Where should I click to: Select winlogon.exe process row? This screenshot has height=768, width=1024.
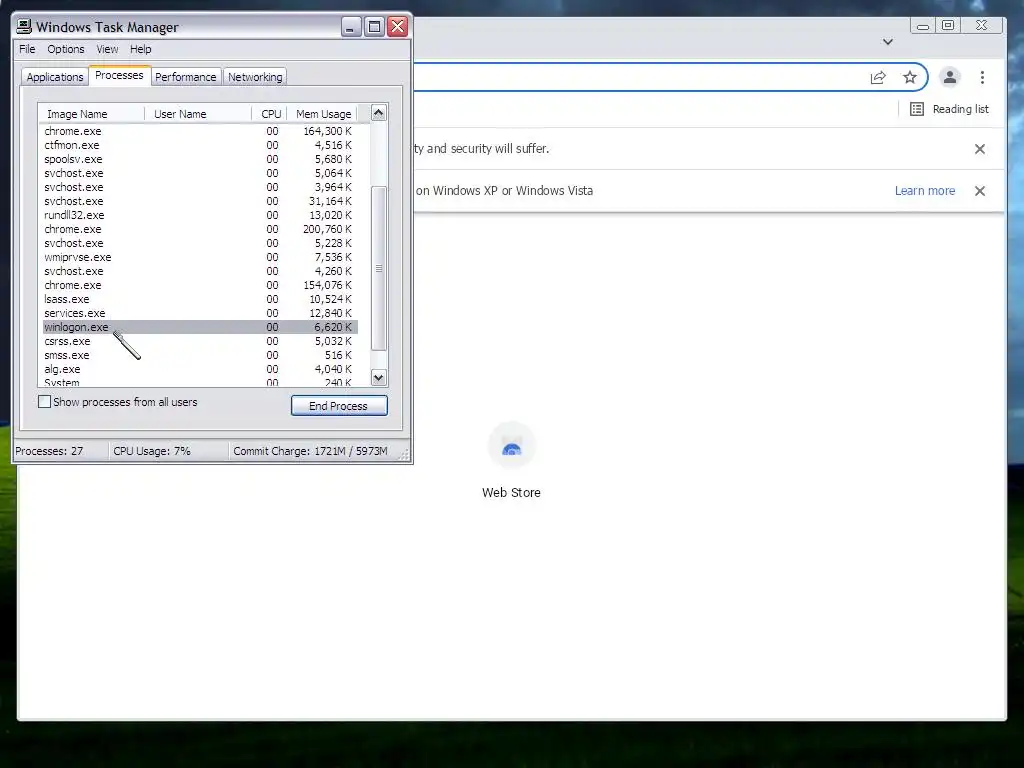point(199,327)
